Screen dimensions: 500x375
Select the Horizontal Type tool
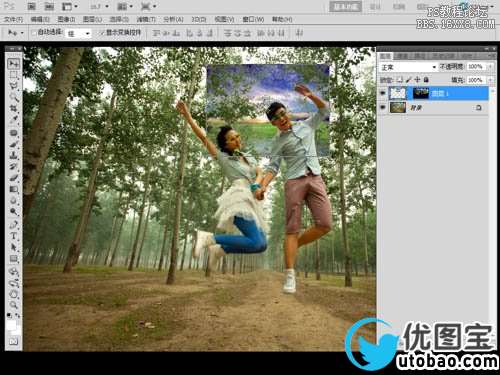pyautogui.click(x=14, y=236)
